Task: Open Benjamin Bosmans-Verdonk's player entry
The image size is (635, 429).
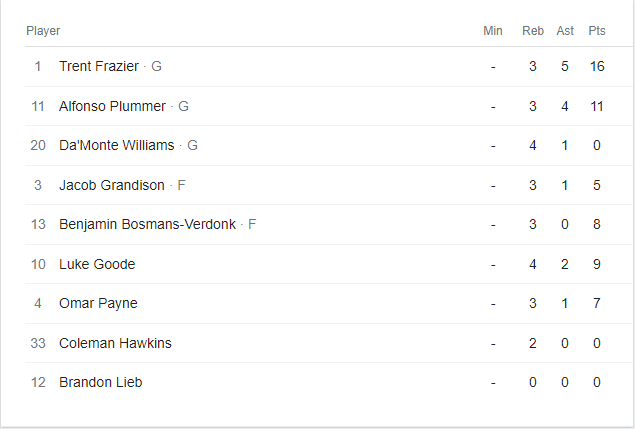Action: tap(147, 224)
